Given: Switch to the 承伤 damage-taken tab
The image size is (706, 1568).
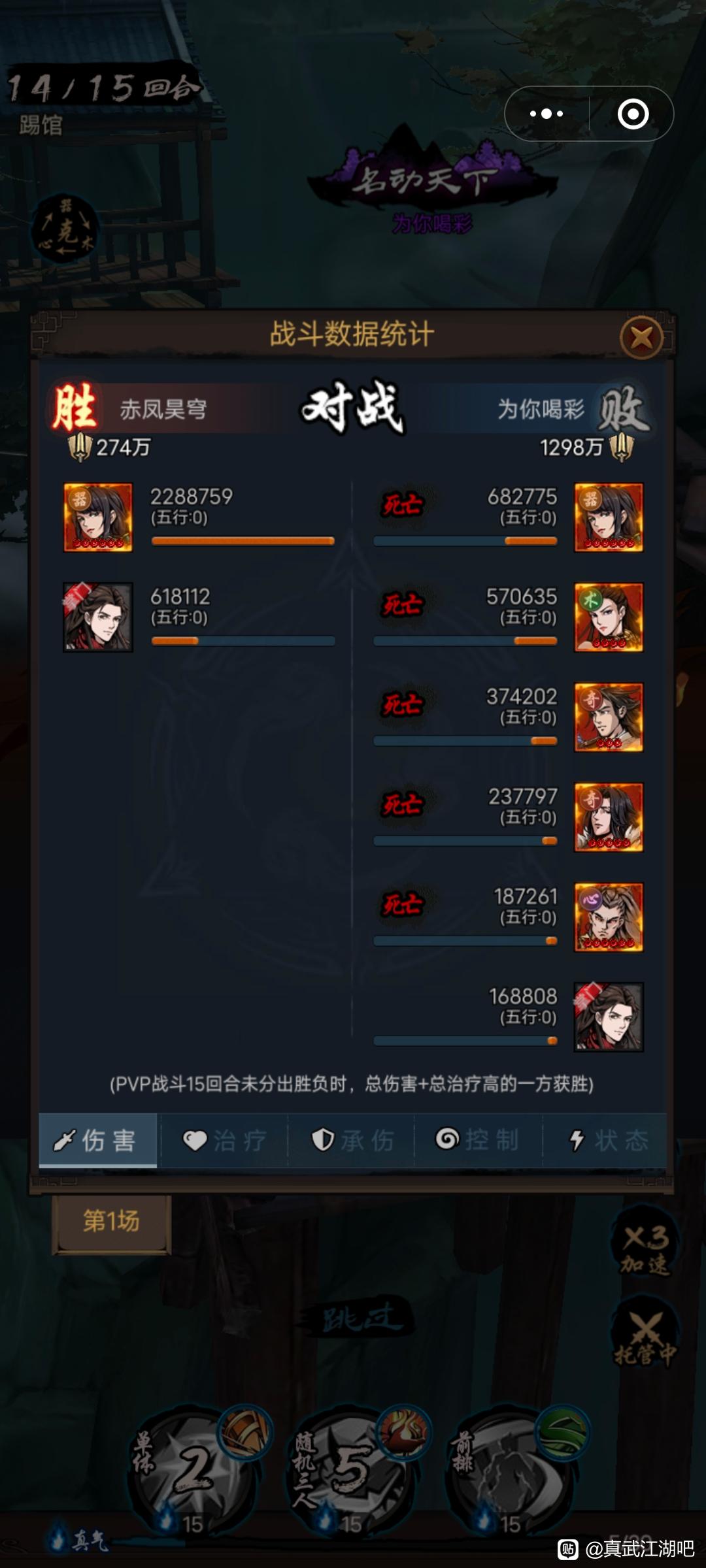Looking at the screenshot, I should point(352,1140).
